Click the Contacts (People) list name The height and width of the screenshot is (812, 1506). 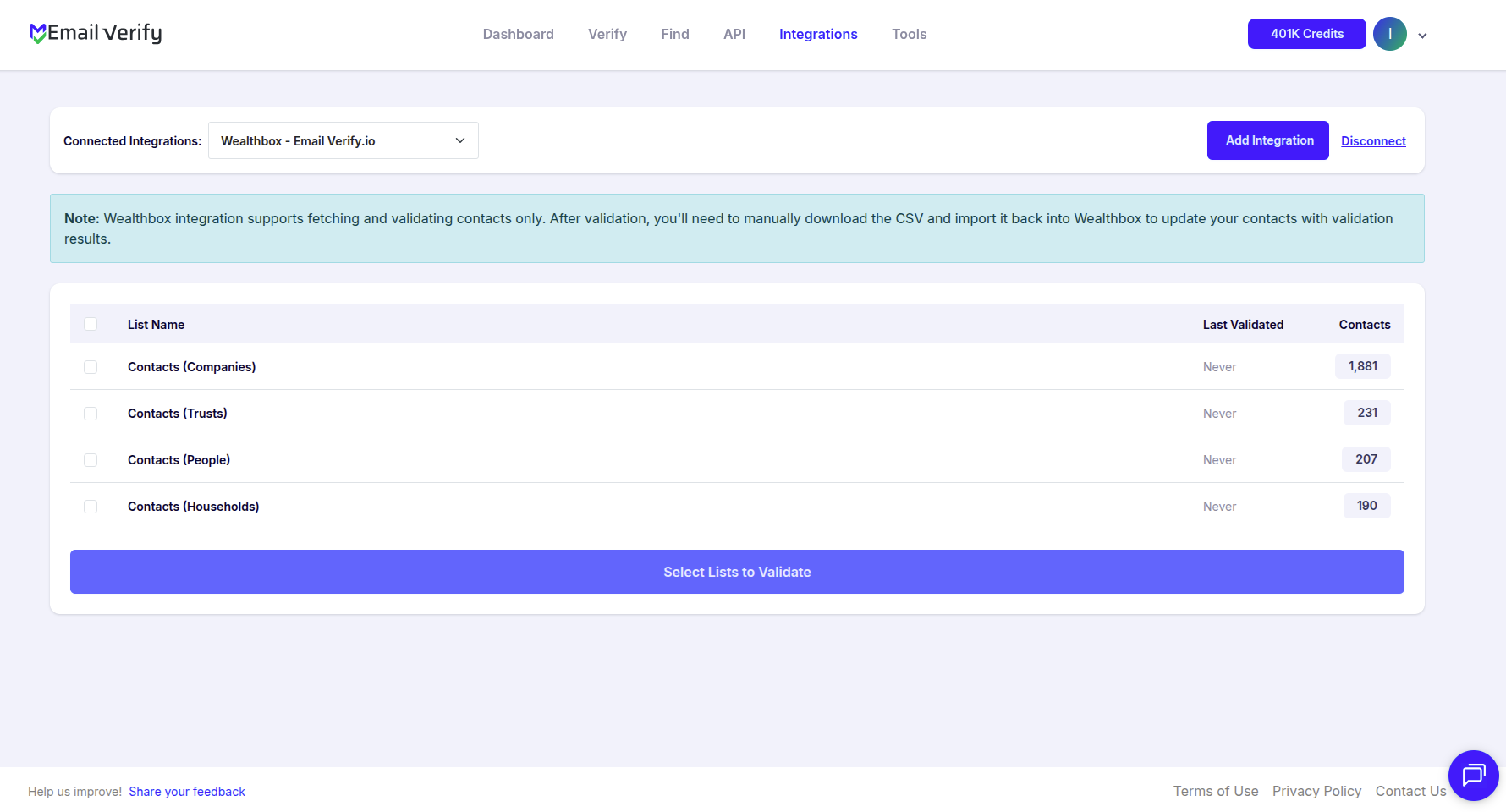click(179, 460)
